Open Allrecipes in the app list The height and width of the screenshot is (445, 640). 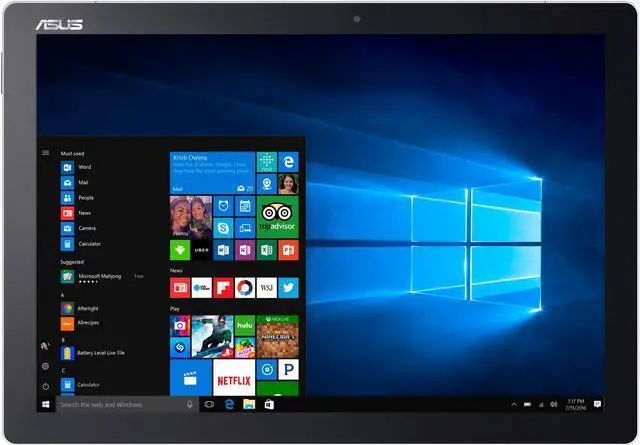coord(80,323)
